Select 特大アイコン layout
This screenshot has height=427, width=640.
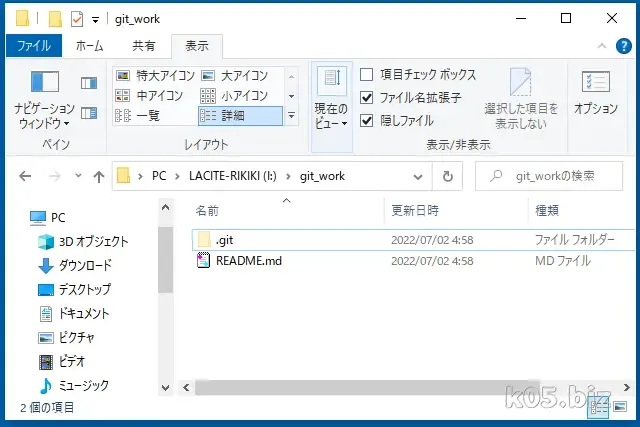(155, 76)
